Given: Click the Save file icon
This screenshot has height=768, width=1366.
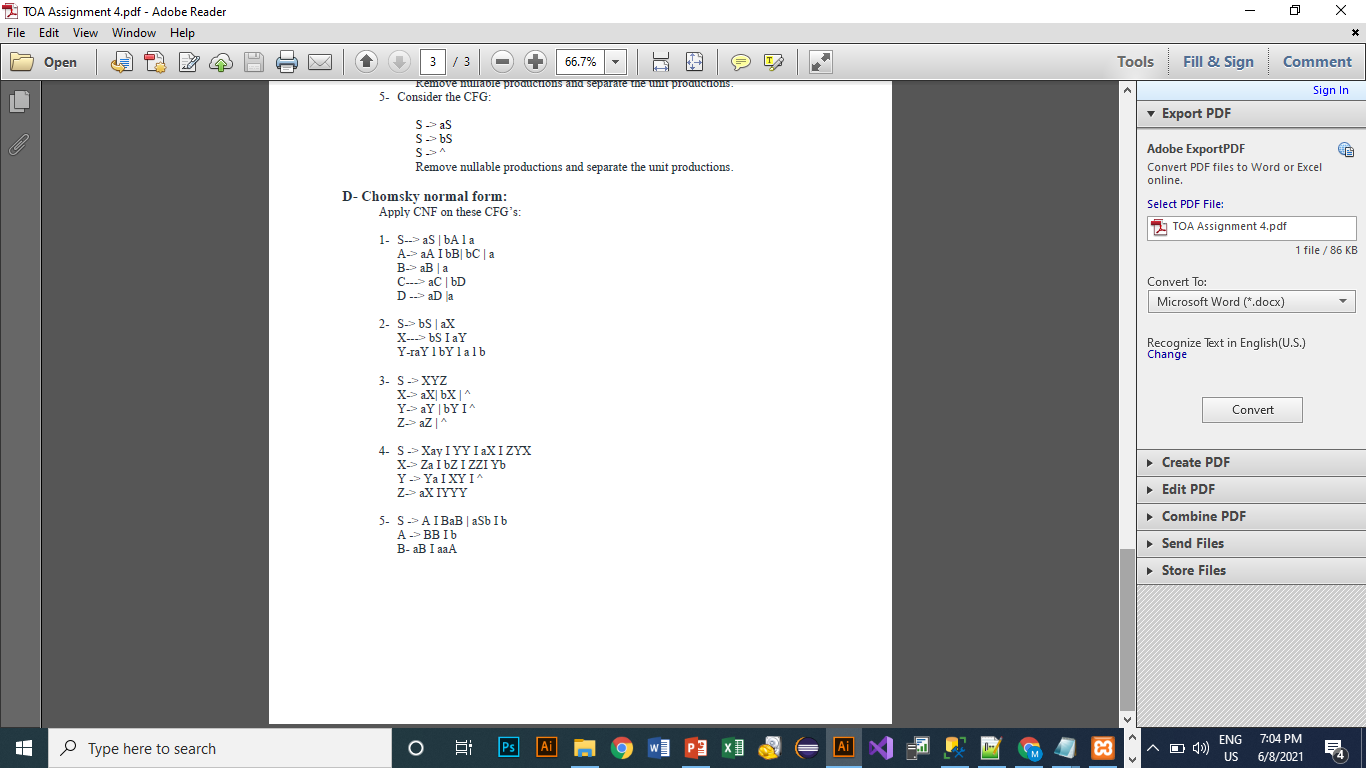Looking at the screenshot, I should coord(254,61).
